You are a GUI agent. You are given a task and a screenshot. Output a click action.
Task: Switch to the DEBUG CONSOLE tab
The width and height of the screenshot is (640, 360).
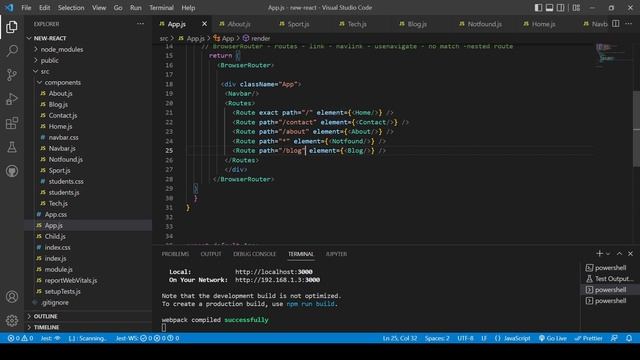pyautogui.click(x=254, y=254)
